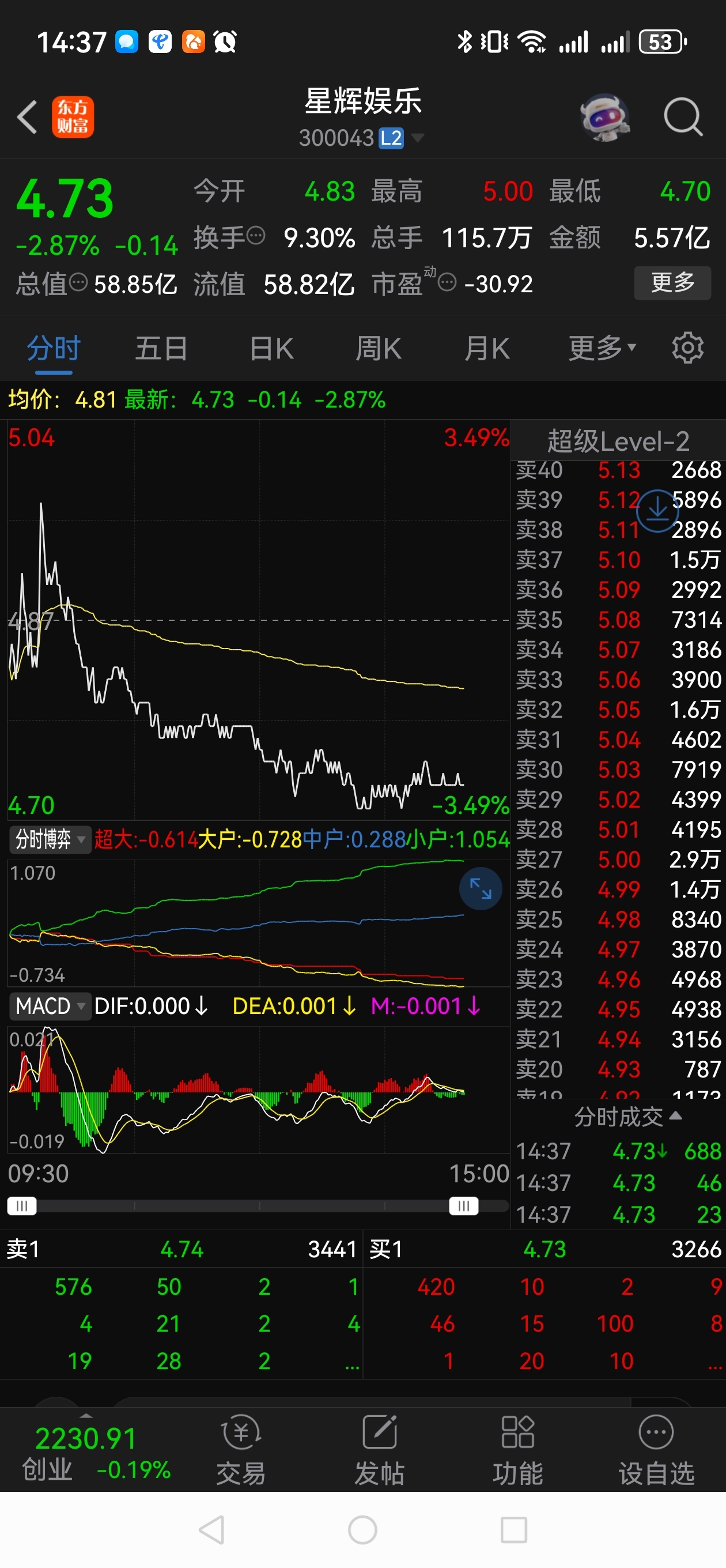Open 更多 chart period dropdown

603,348
